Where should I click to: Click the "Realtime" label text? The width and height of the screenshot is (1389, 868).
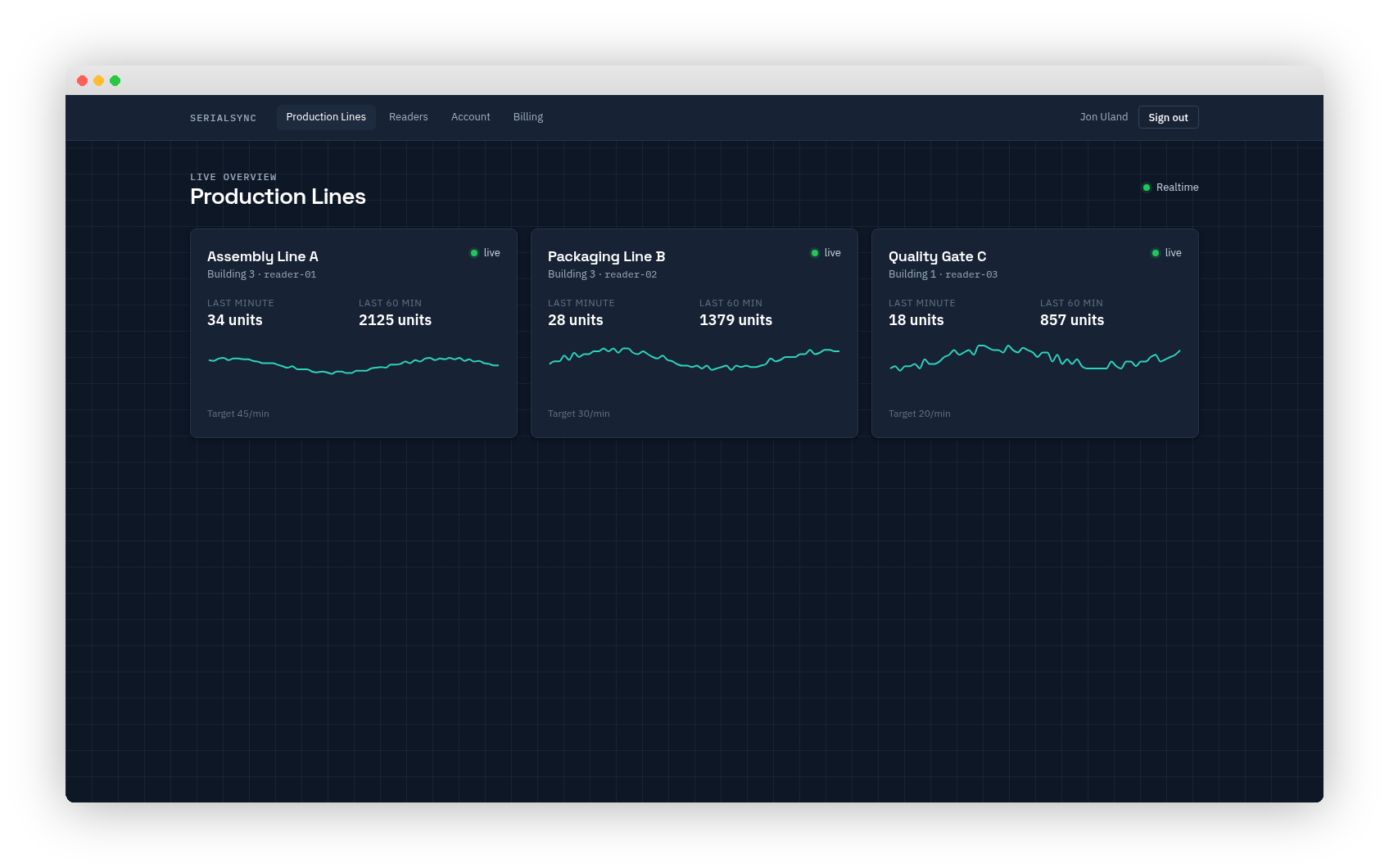[1177, 188]
